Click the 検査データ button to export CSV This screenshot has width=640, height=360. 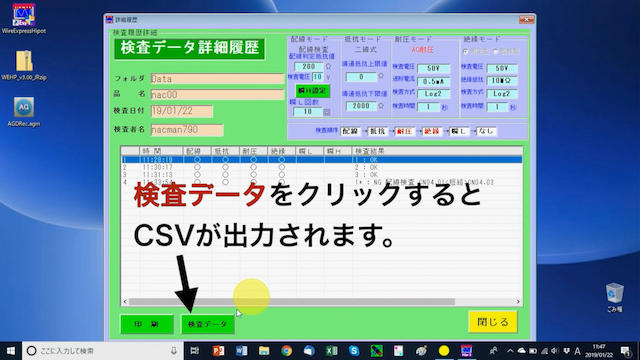208,324
